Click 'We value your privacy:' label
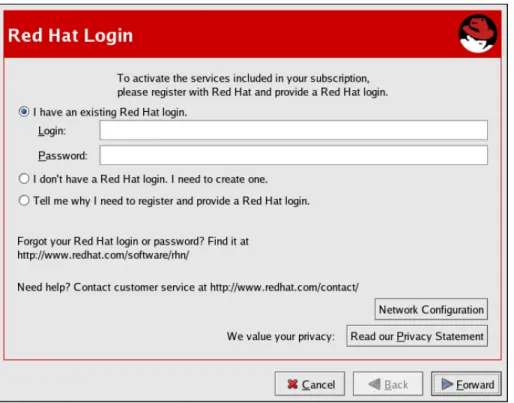This screenshot has width=514, height=403. click(281, 336)
